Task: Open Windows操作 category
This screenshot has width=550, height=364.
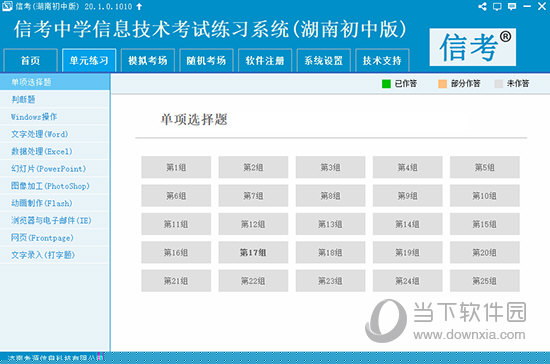Action: coord(55,116)
